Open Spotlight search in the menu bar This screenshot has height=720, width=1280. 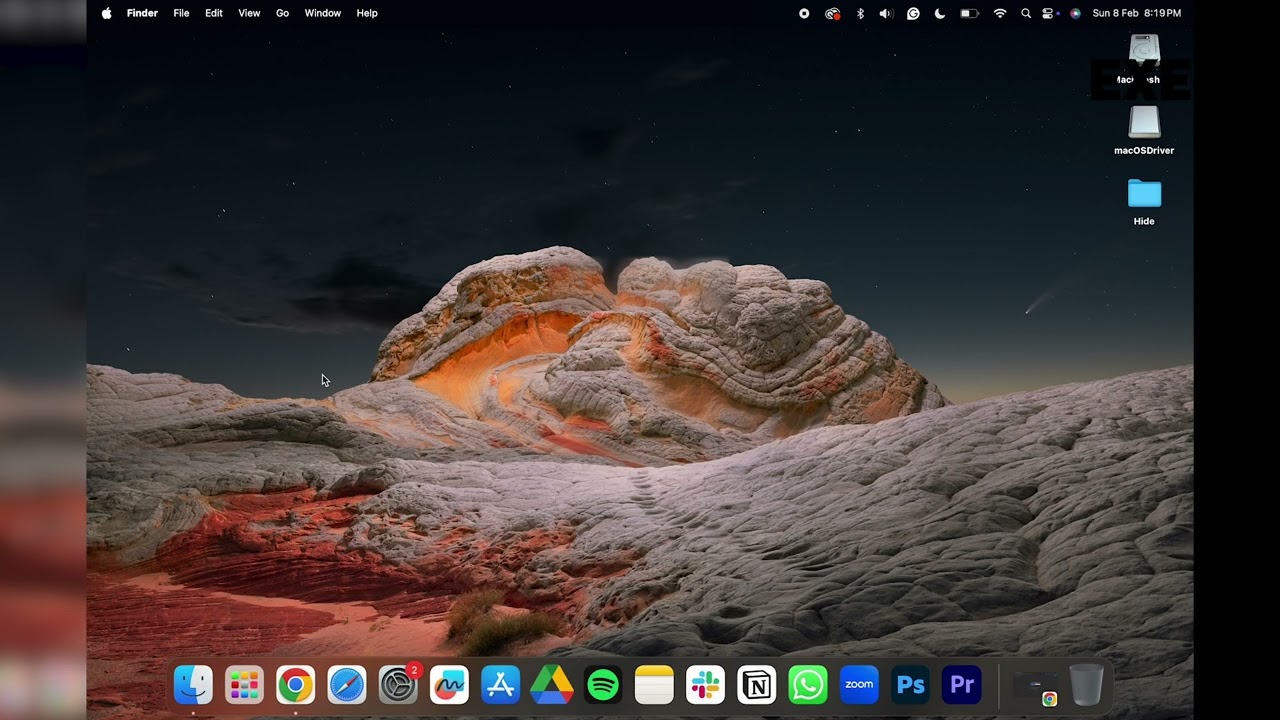1026,13
